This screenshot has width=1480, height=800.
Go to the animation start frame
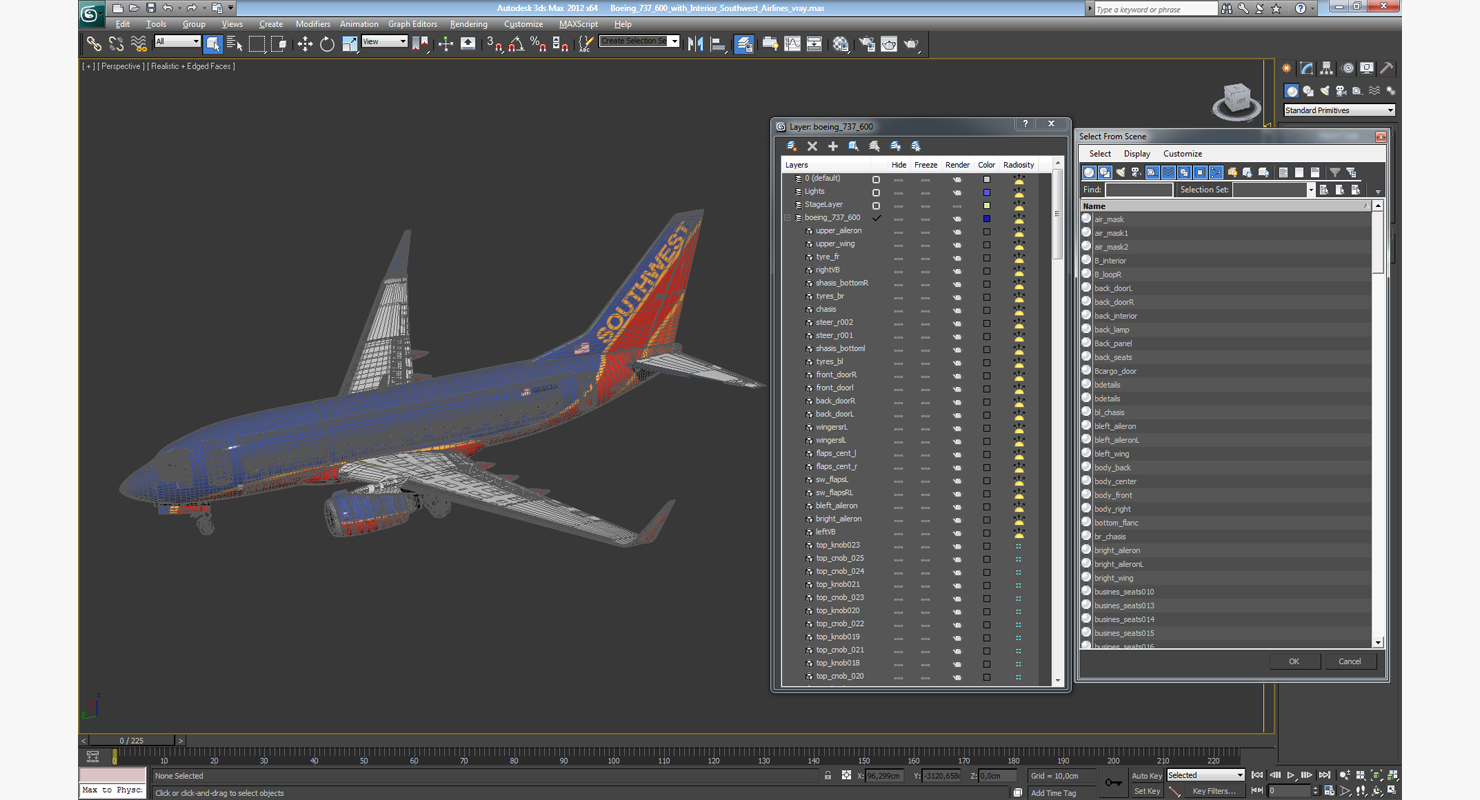click(x=1258, y=775)
